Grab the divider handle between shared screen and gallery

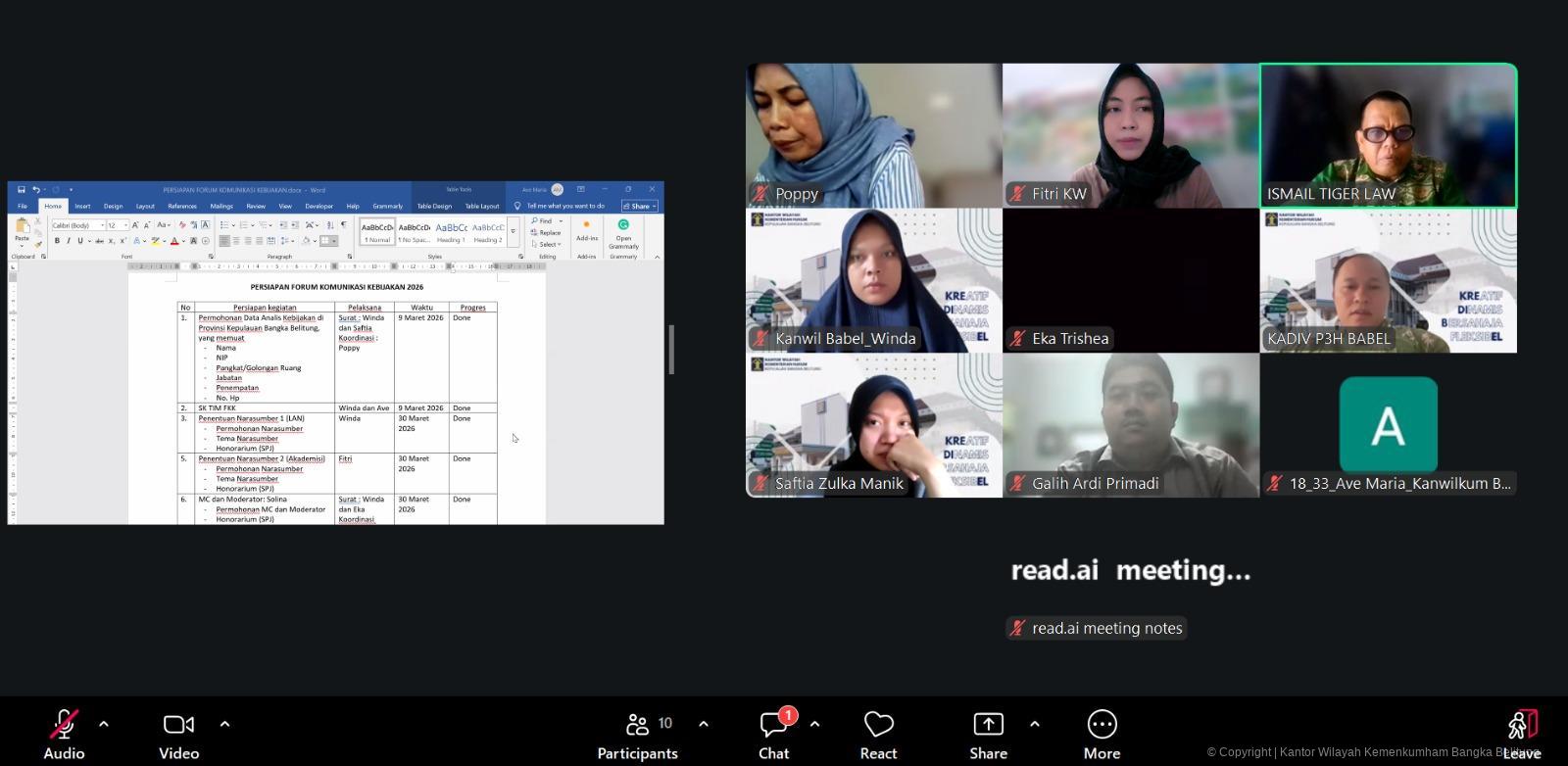click(x=671, y=350)
